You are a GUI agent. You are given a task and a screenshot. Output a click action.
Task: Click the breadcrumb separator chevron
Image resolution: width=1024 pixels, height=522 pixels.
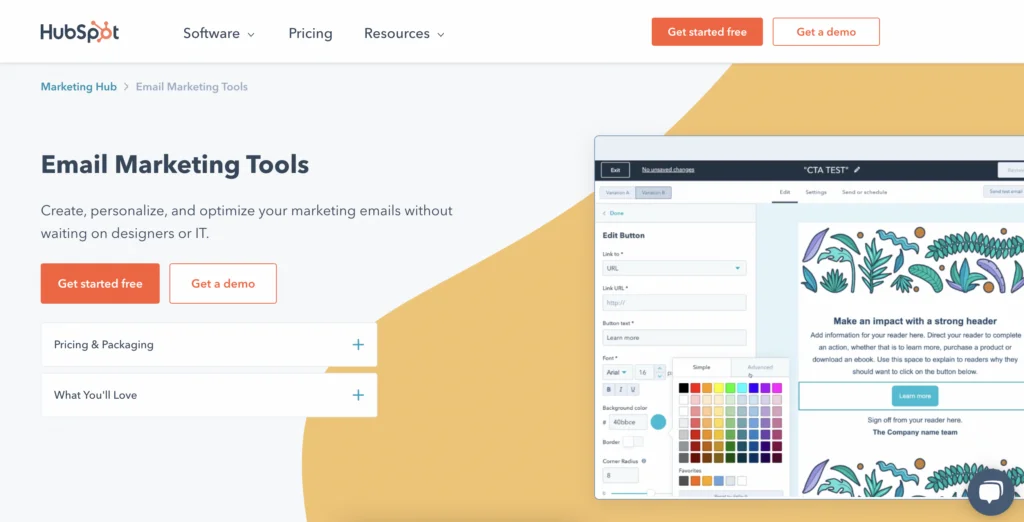126,87
